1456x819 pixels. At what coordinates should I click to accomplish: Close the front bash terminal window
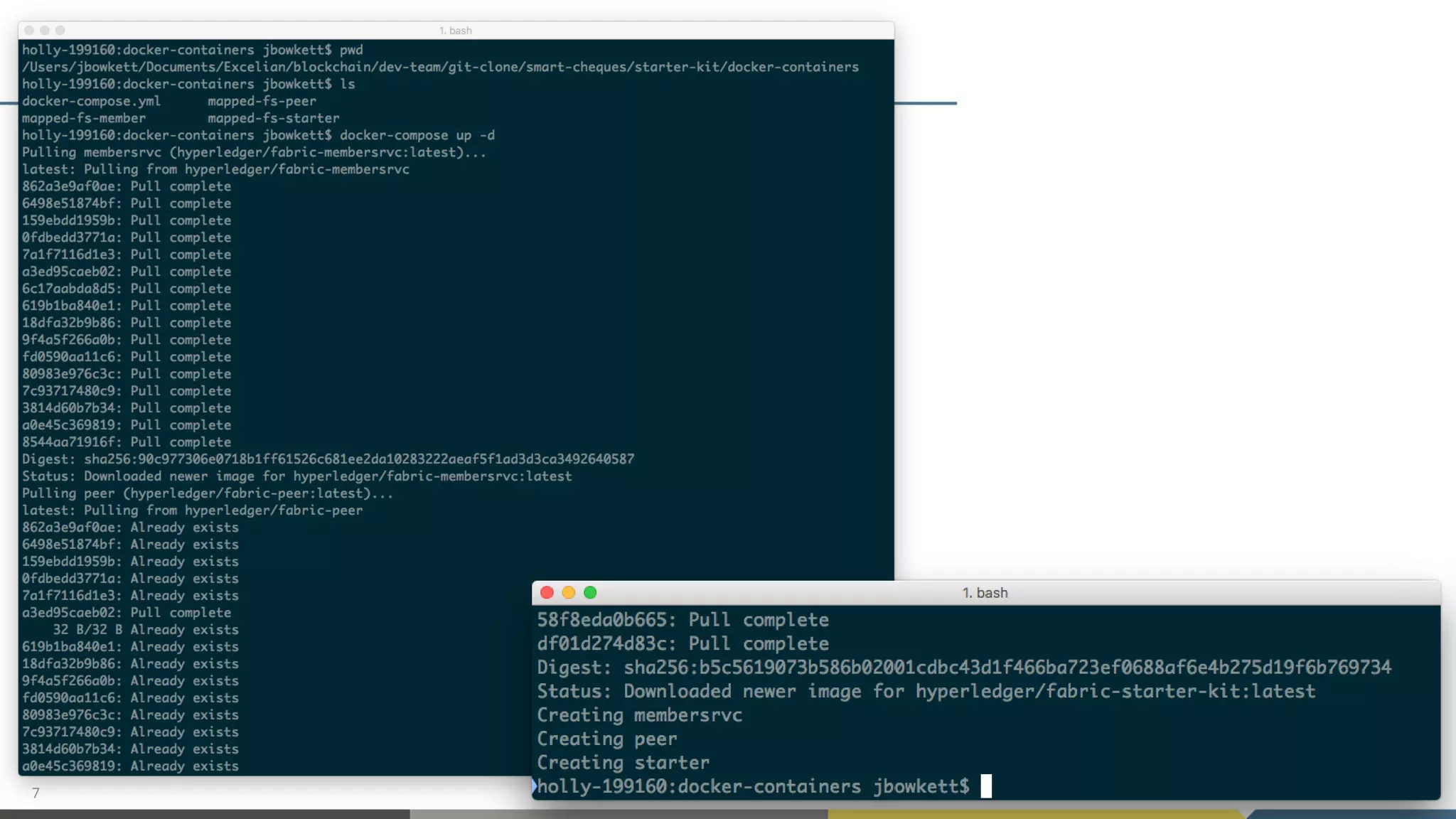click(x=547, y=592)
